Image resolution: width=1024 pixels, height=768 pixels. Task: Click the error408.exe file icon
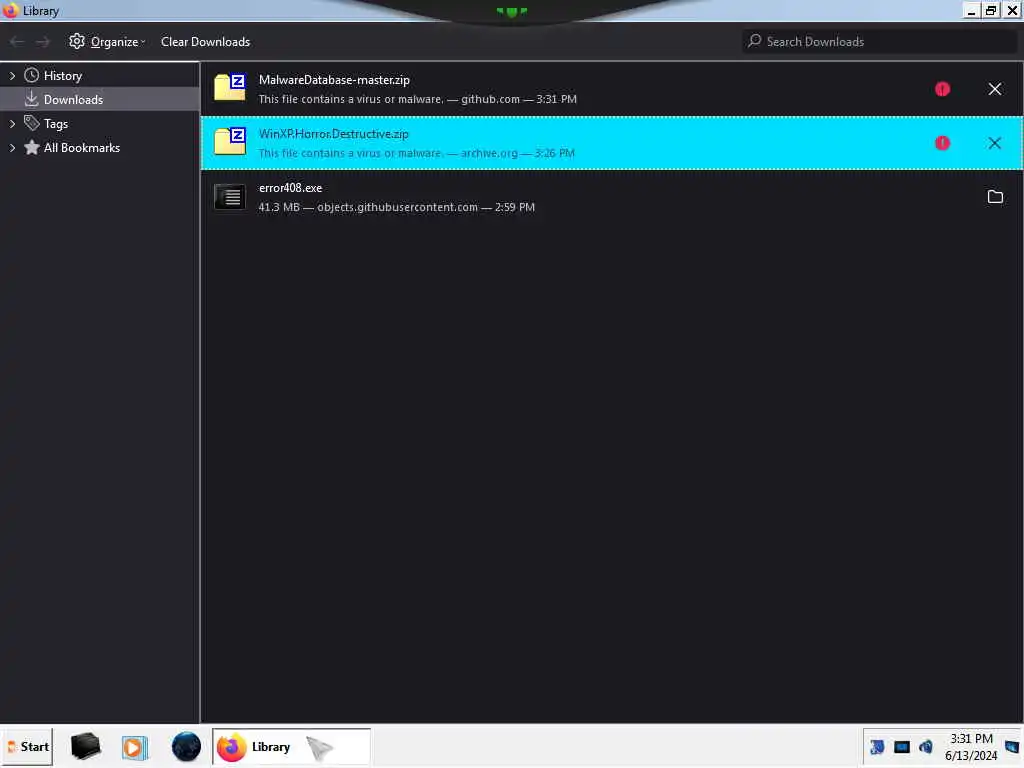click(230, 197)
